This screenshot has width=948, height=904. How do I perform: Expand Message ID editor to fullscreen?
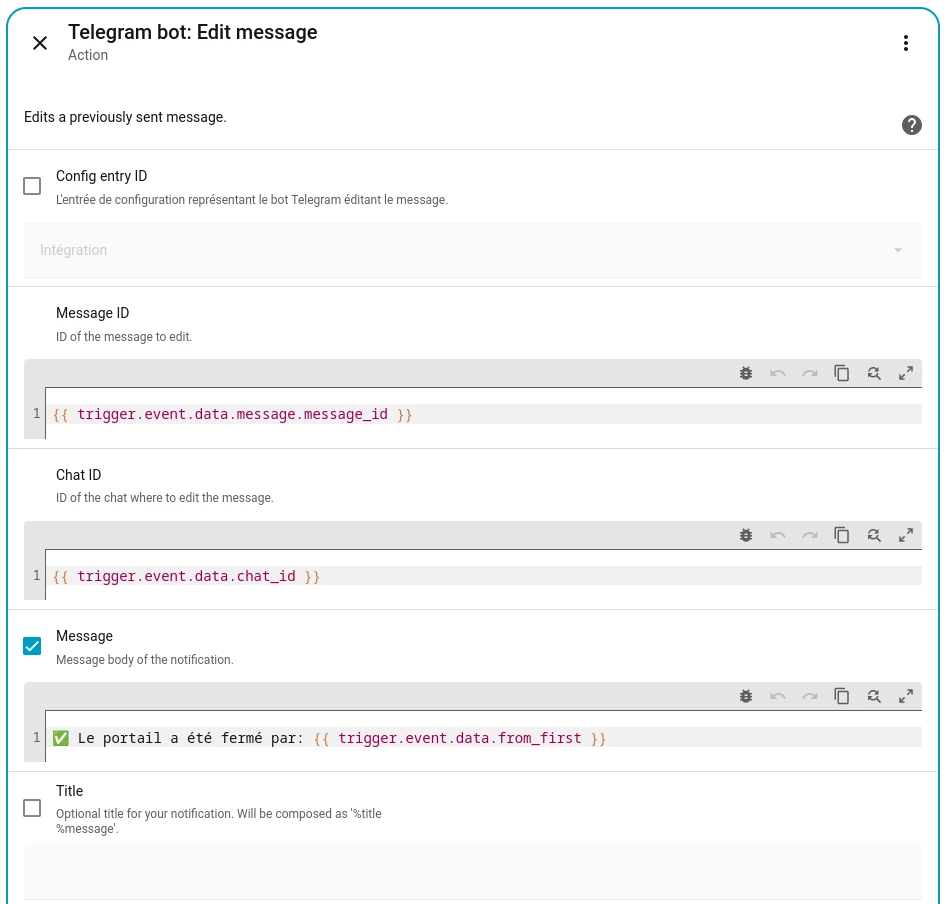pyautogui.click(x=906, y=373)
